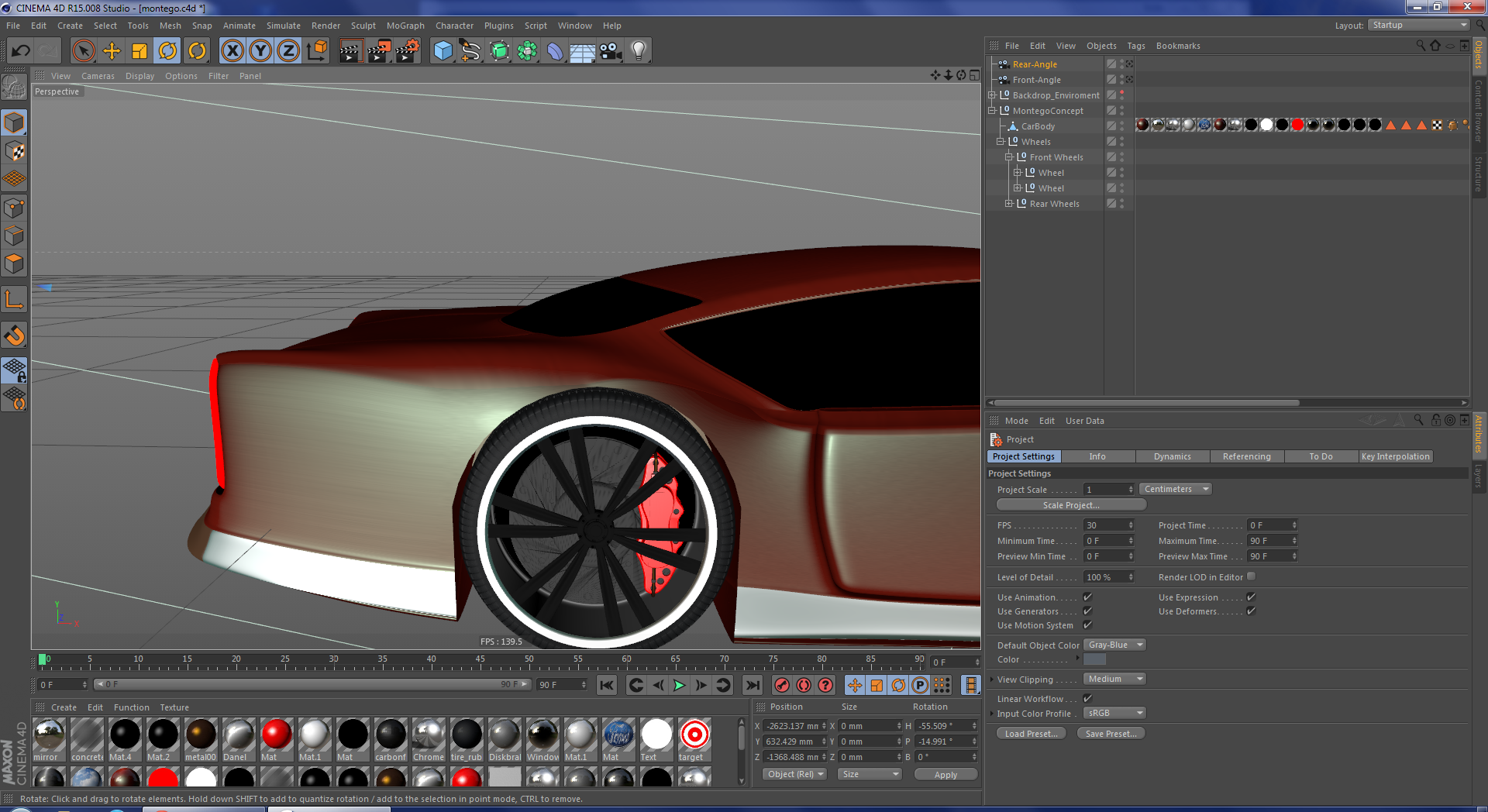
Task: Toggle Use Generators checkbox
Action: [1087, 611]
